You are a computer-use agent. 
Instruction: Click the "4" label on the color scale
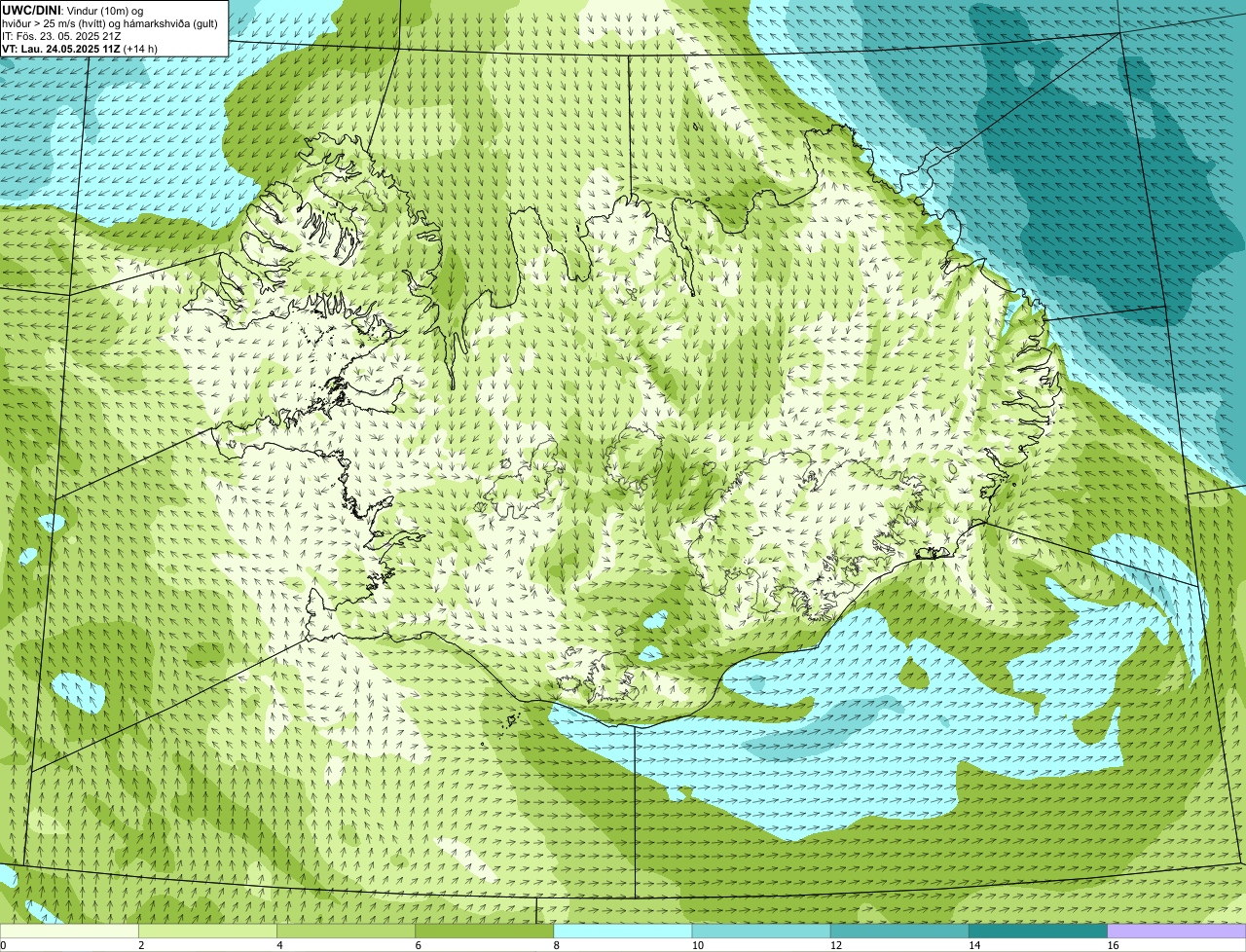tap(279, 945)
